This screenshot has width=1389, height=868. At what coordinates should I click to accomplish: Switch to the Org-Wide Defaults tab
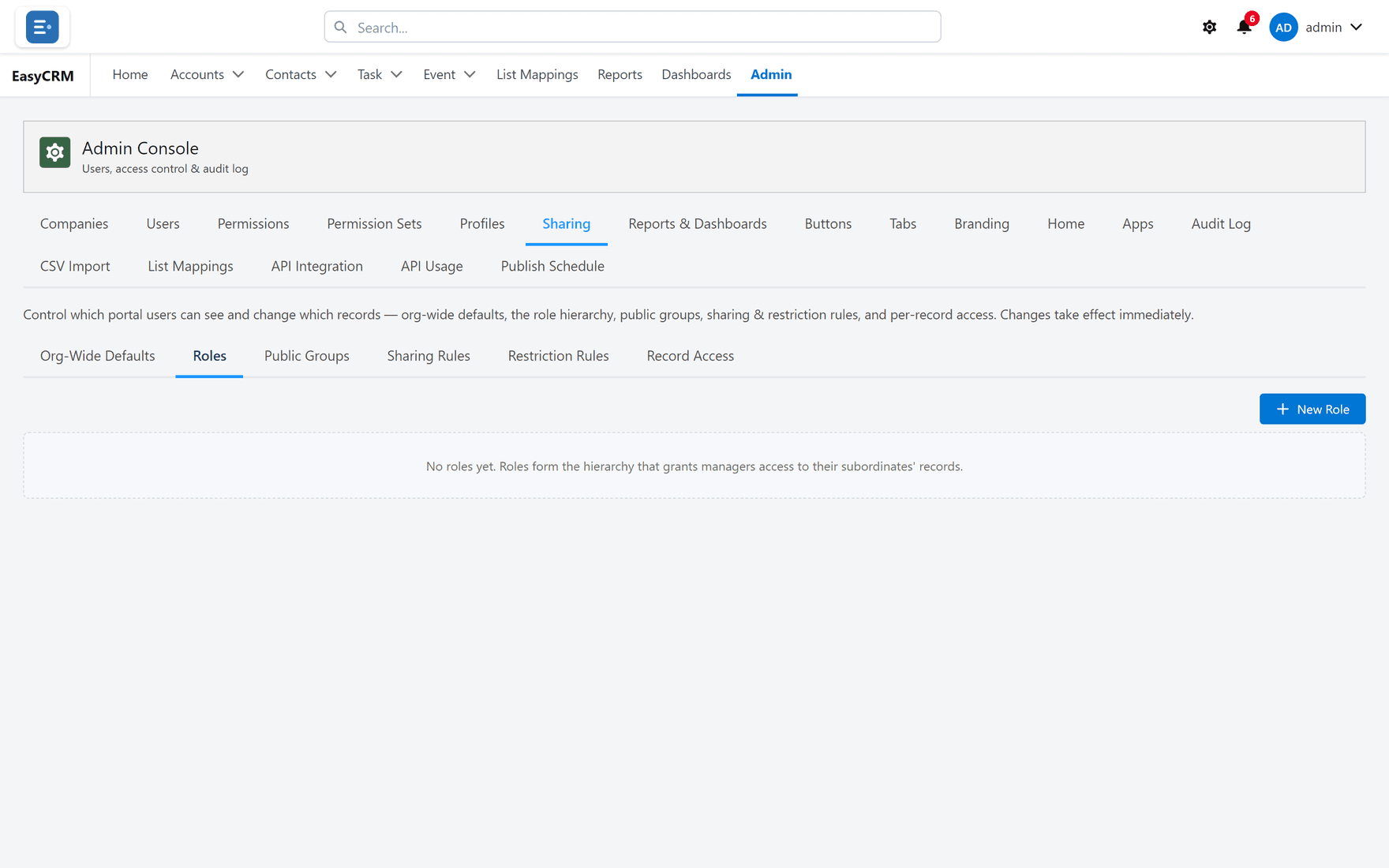click(x=98, y=356)
